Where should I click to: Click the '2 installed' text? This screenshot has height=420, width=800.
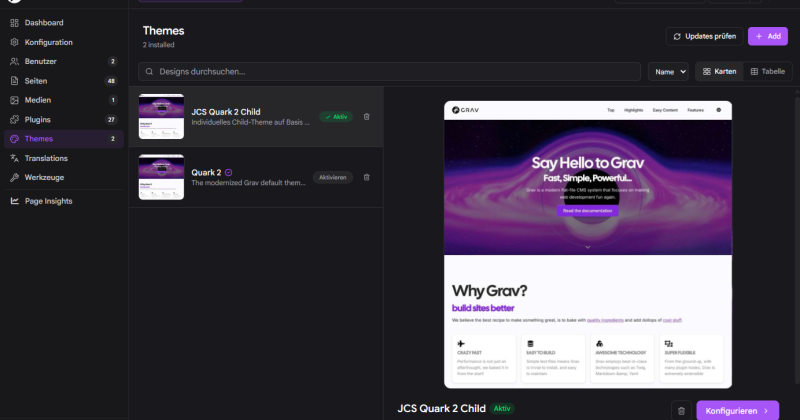point(159,45)
